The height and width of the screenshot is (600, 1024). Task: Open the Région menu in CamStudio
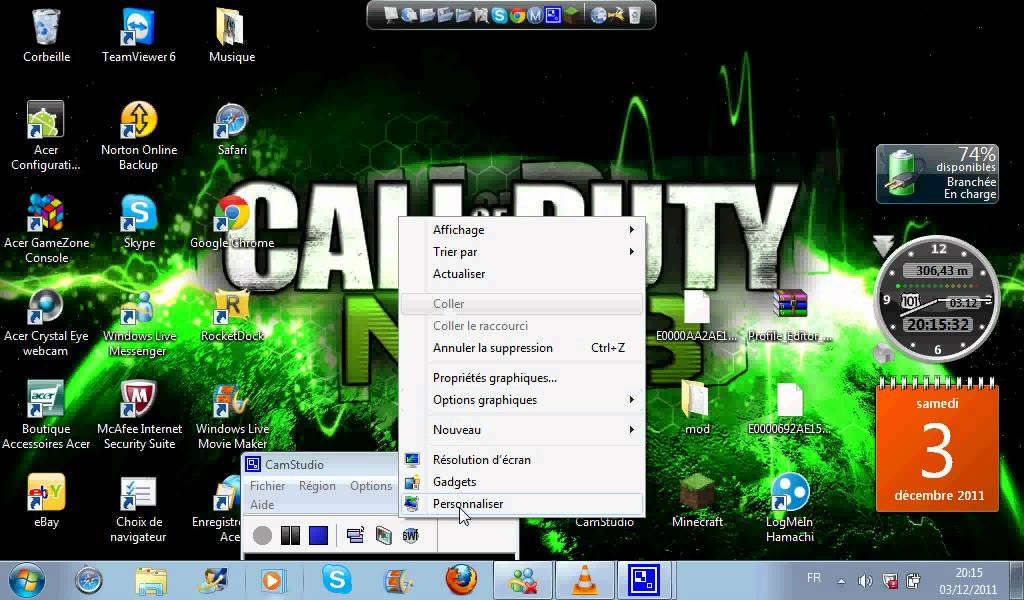point(317,486)
